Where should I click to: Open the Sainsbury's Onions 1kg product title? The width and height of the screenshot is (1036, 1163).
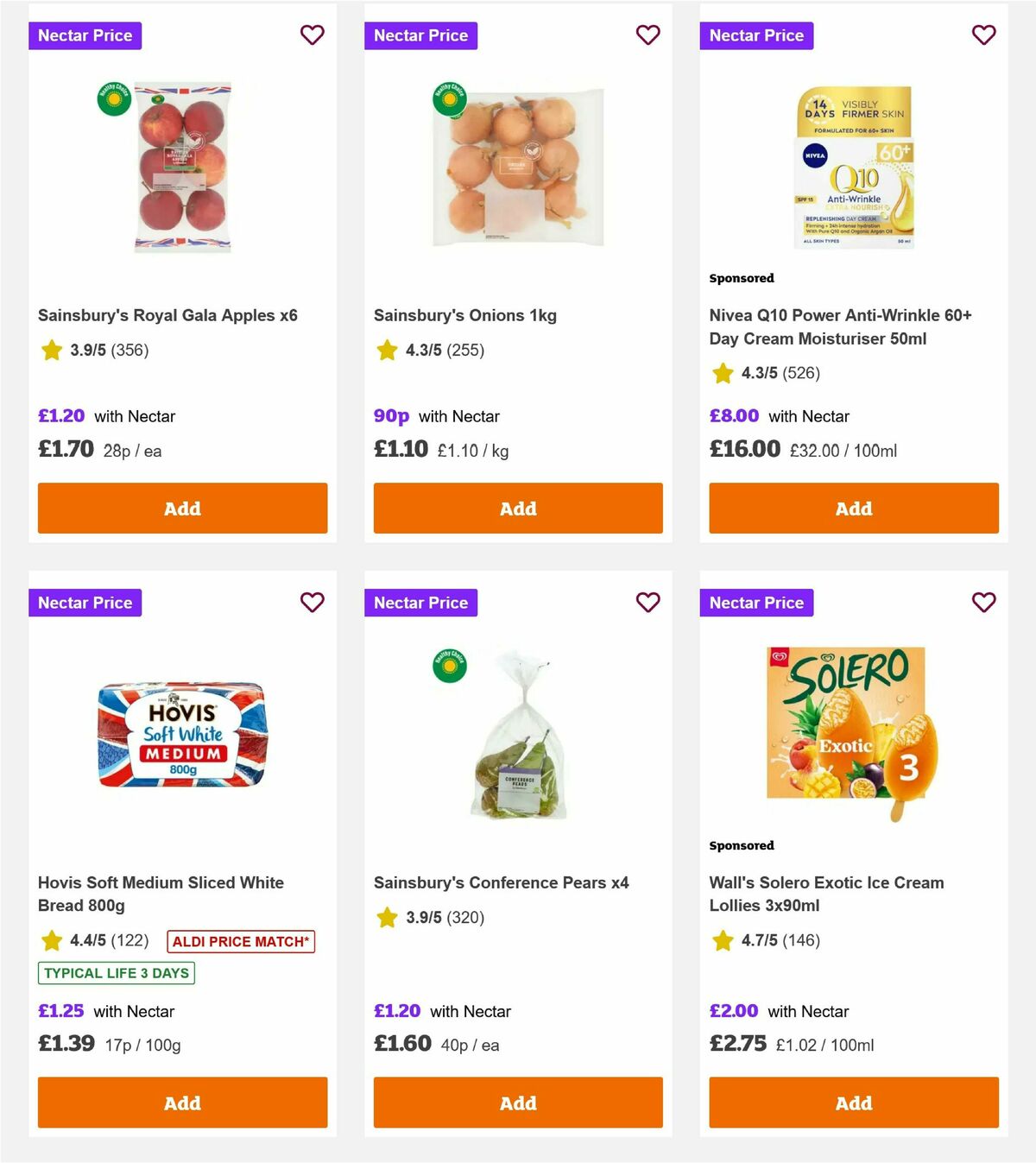[464, 315]
